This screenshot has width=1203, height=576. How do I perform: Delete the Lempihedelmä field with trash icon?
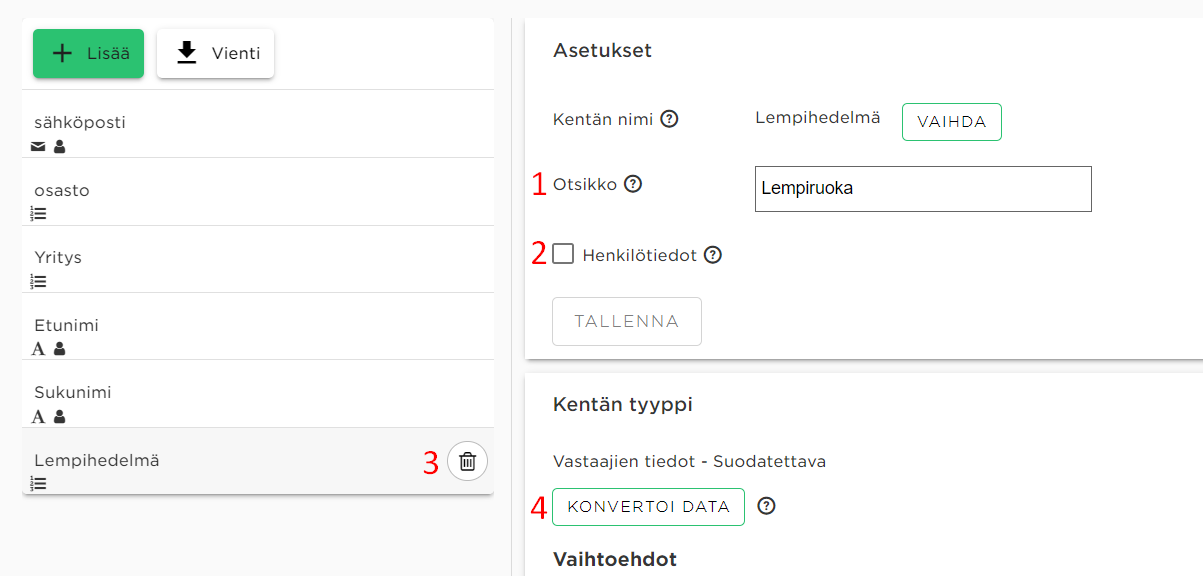coord(467,461)
